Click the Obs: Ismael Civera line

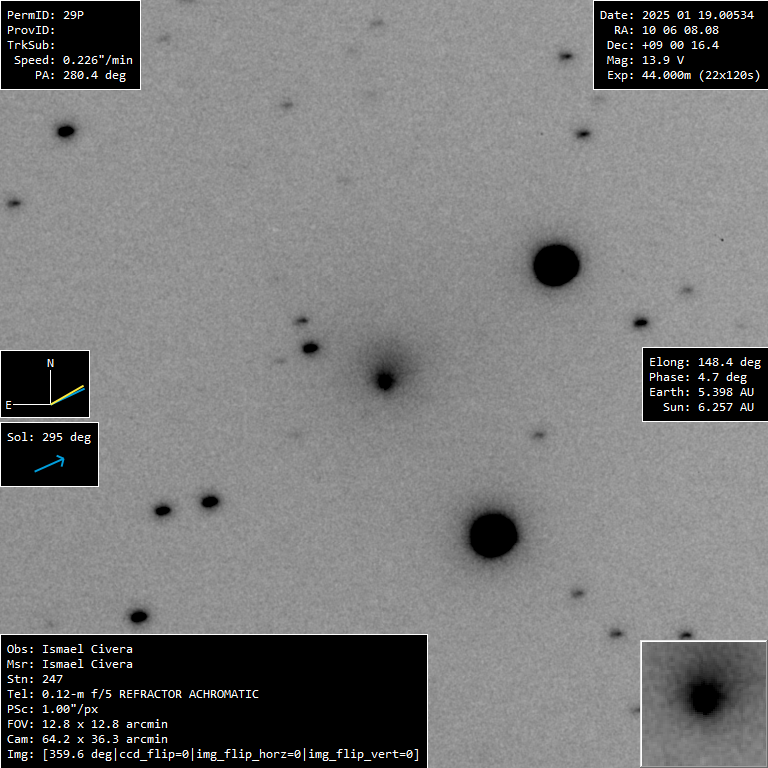70,649
